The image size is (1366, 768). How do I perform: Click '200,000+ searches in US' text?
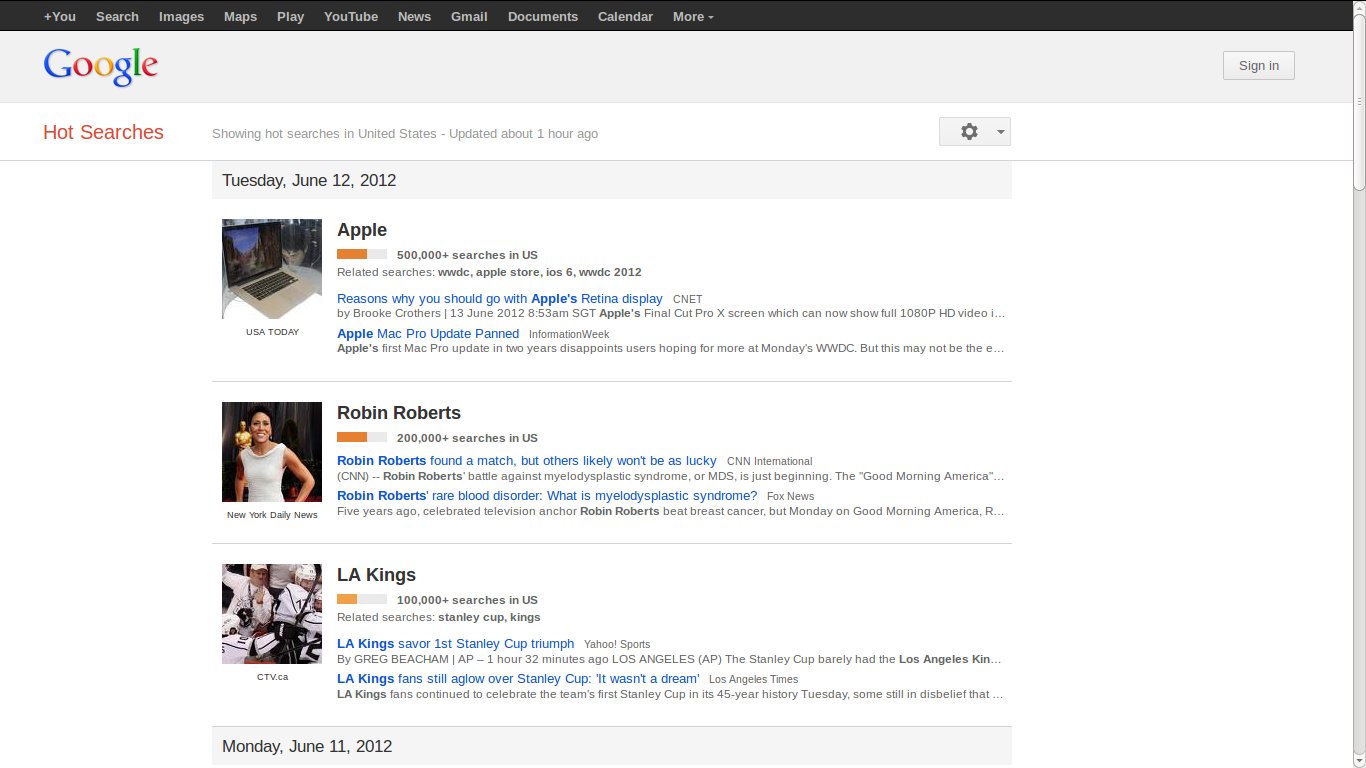pos(467,438)
